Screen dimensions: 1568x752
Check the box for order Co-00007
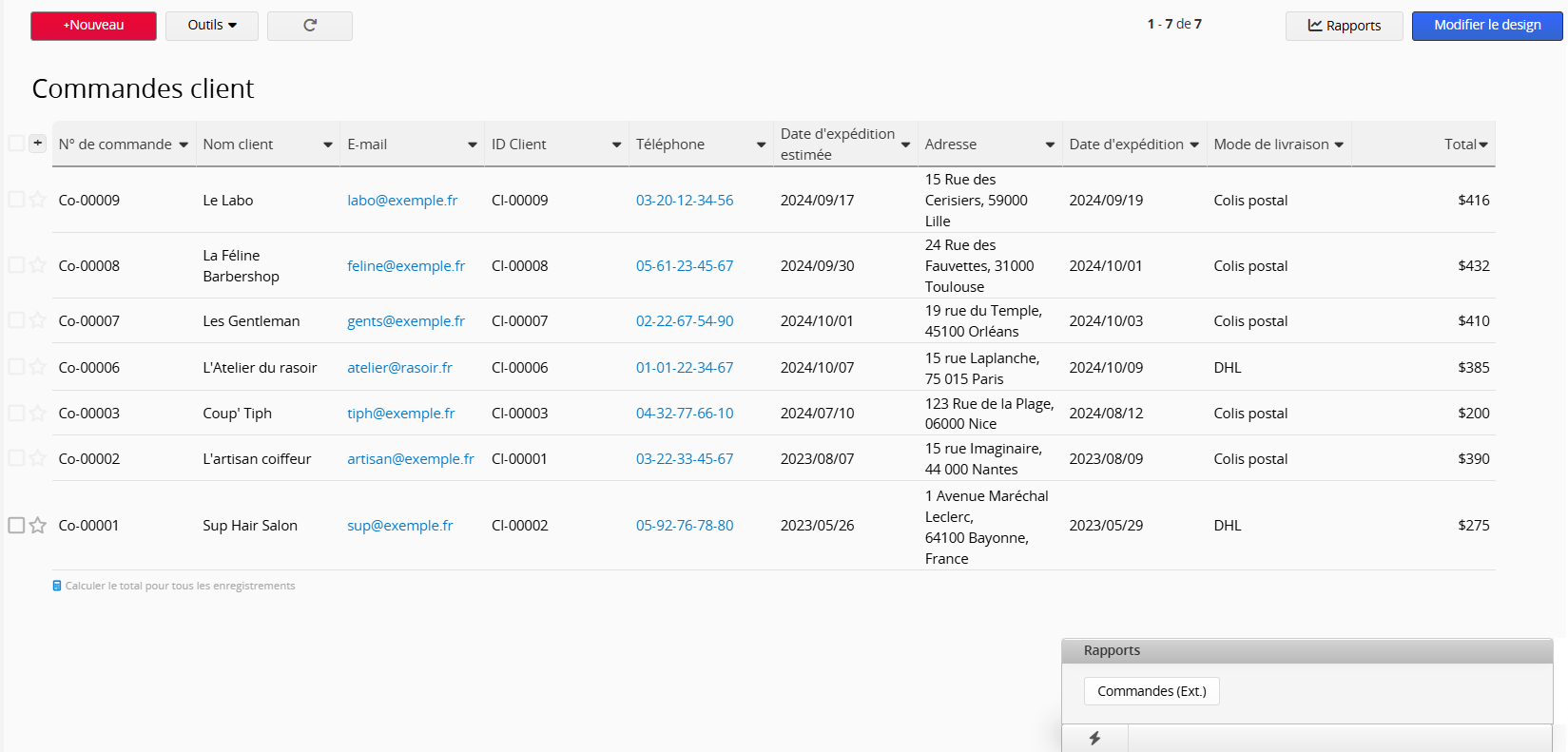click(16, 320)
